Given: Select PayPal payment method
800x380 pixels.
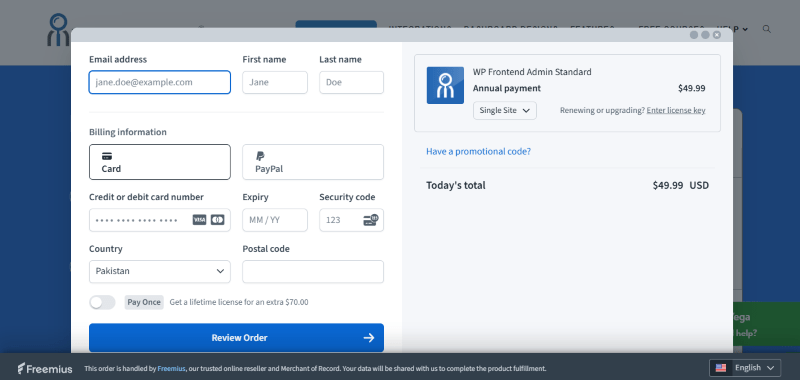Looking at the screenshot, I should 313,162.
